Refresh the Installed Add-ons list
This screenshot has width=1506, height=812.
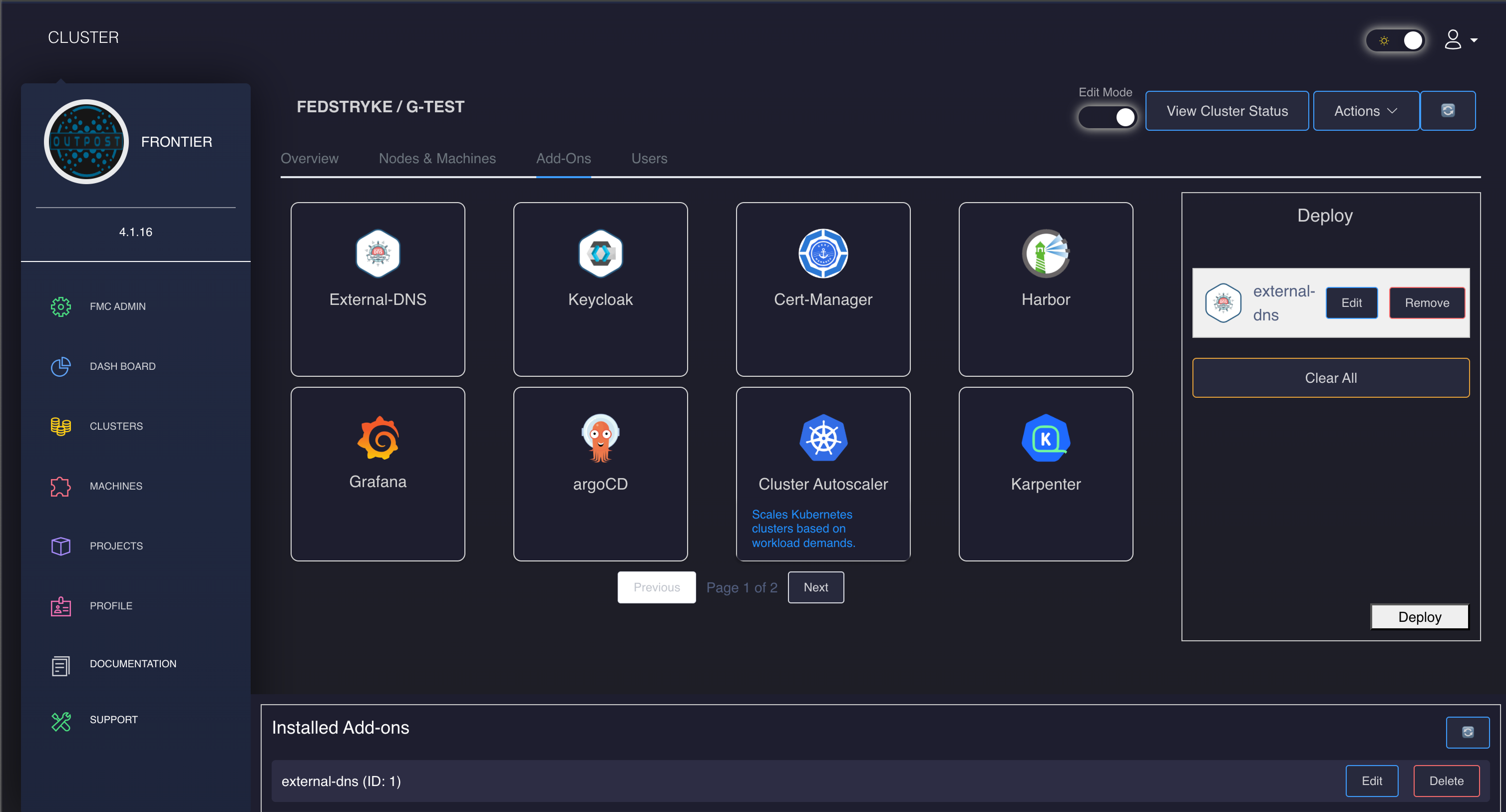point(1468,732)
